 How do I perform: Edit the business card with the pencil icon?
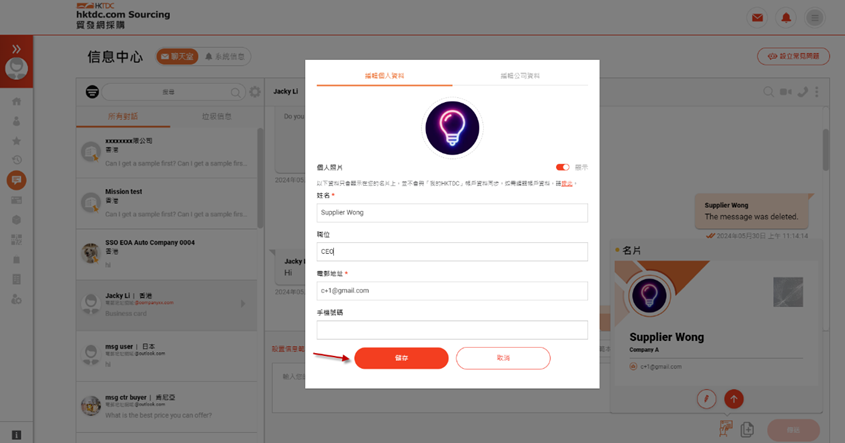point(707,399)
